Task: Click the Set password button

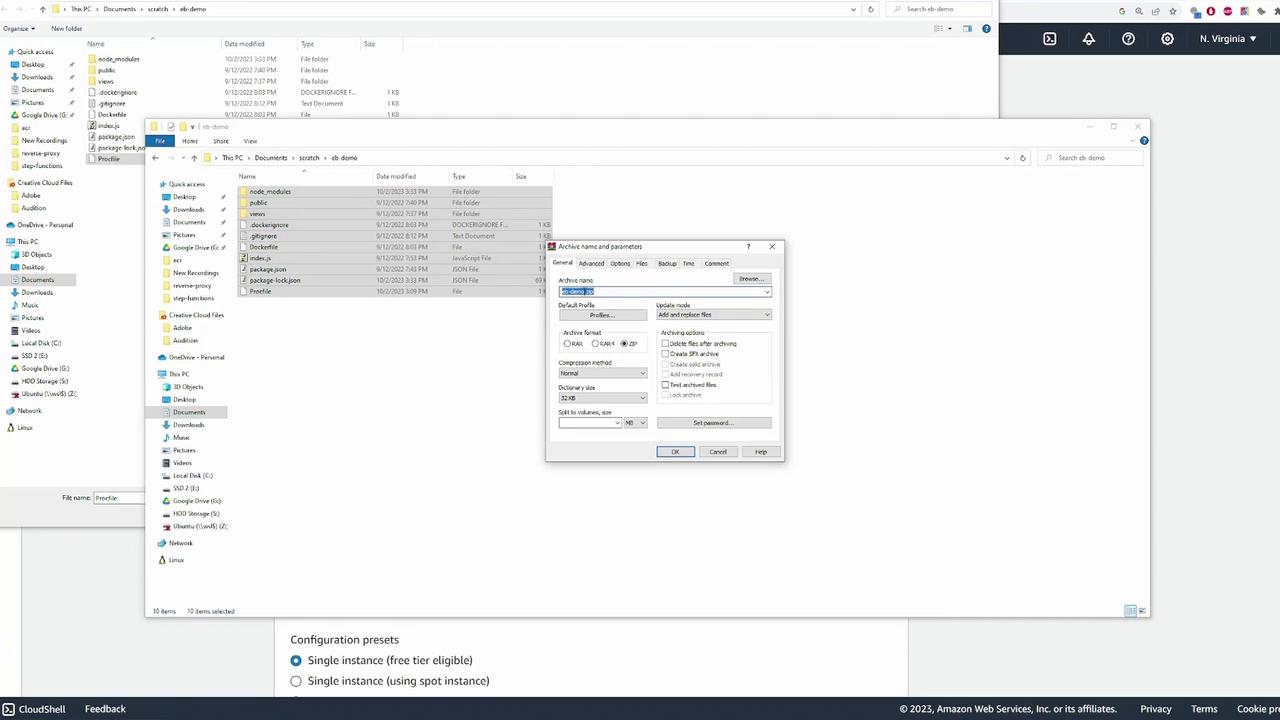Action: (x=714, y=423)
